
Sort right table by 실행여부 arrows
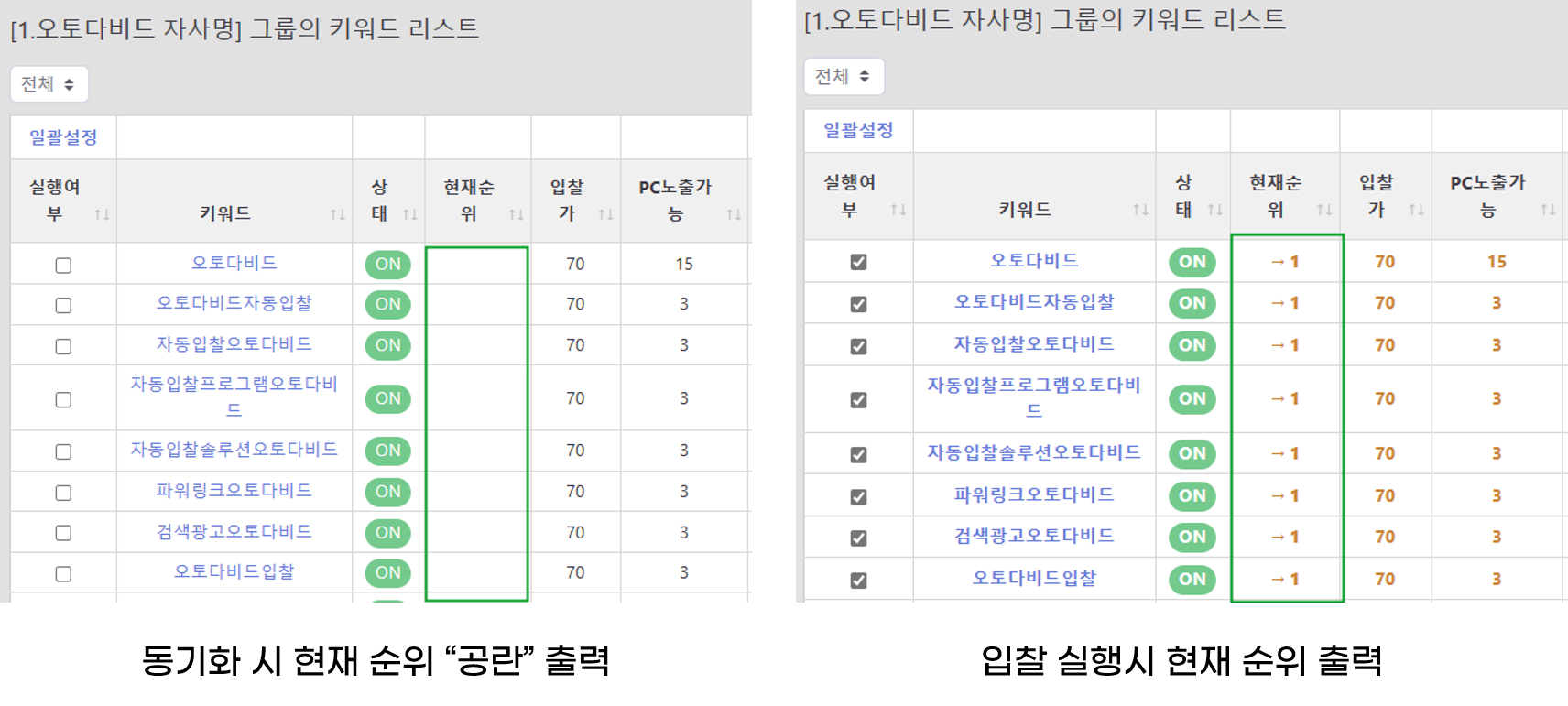[898, 210]
